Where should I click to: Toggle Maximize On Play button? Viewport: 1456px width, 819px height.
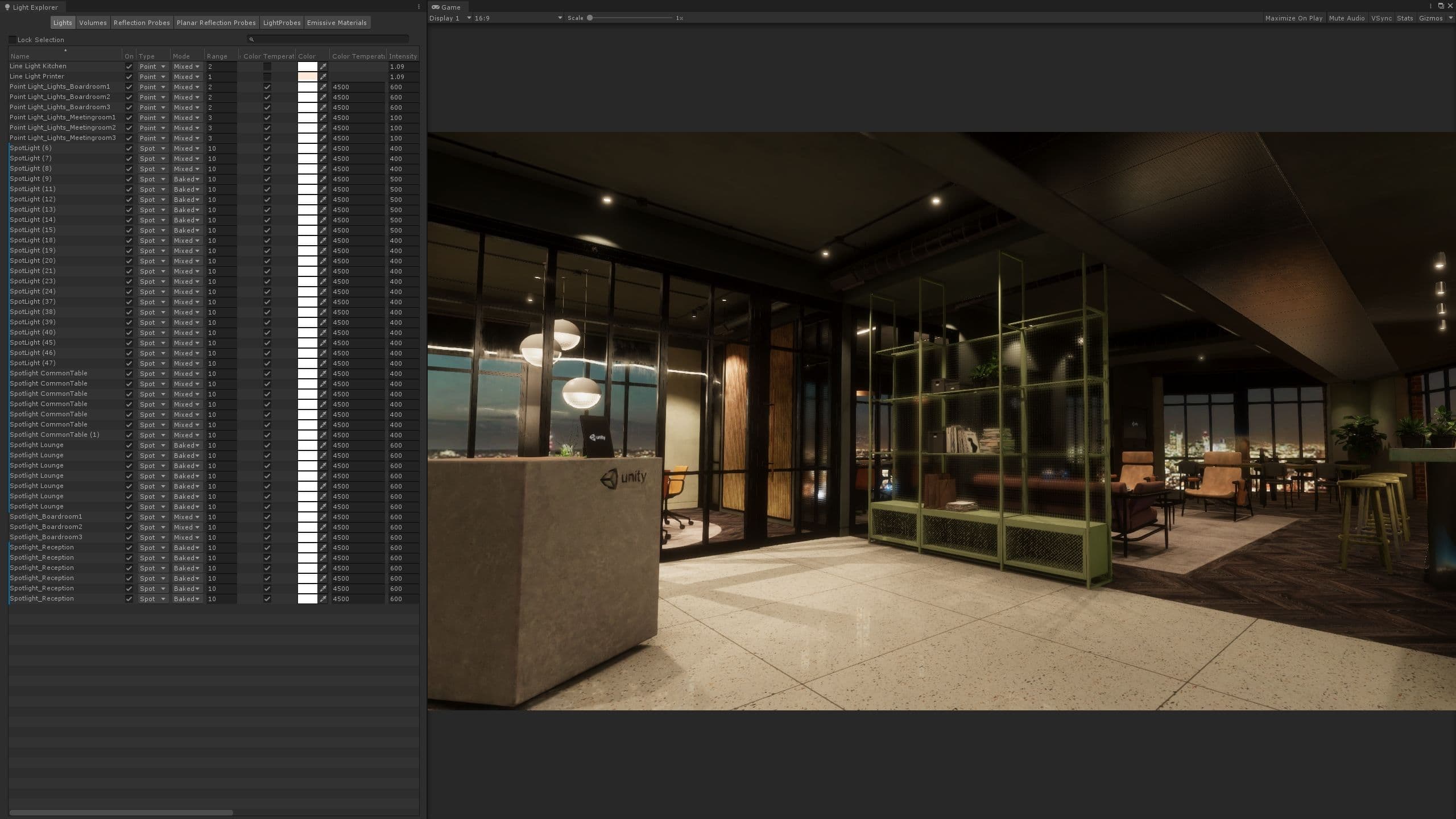tap(1294, 18)
